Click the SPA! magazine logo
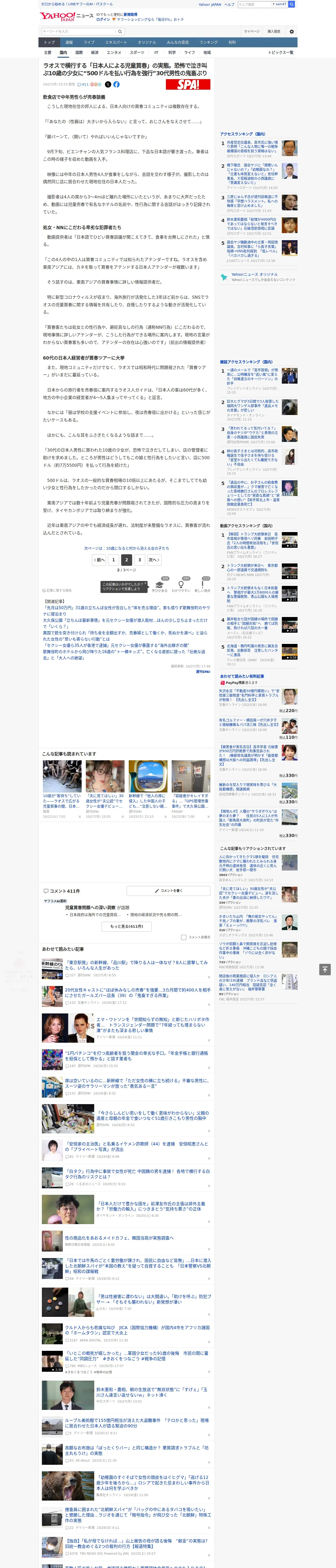The height and width of the screenshot is (1568, 336). click(188, 85)
